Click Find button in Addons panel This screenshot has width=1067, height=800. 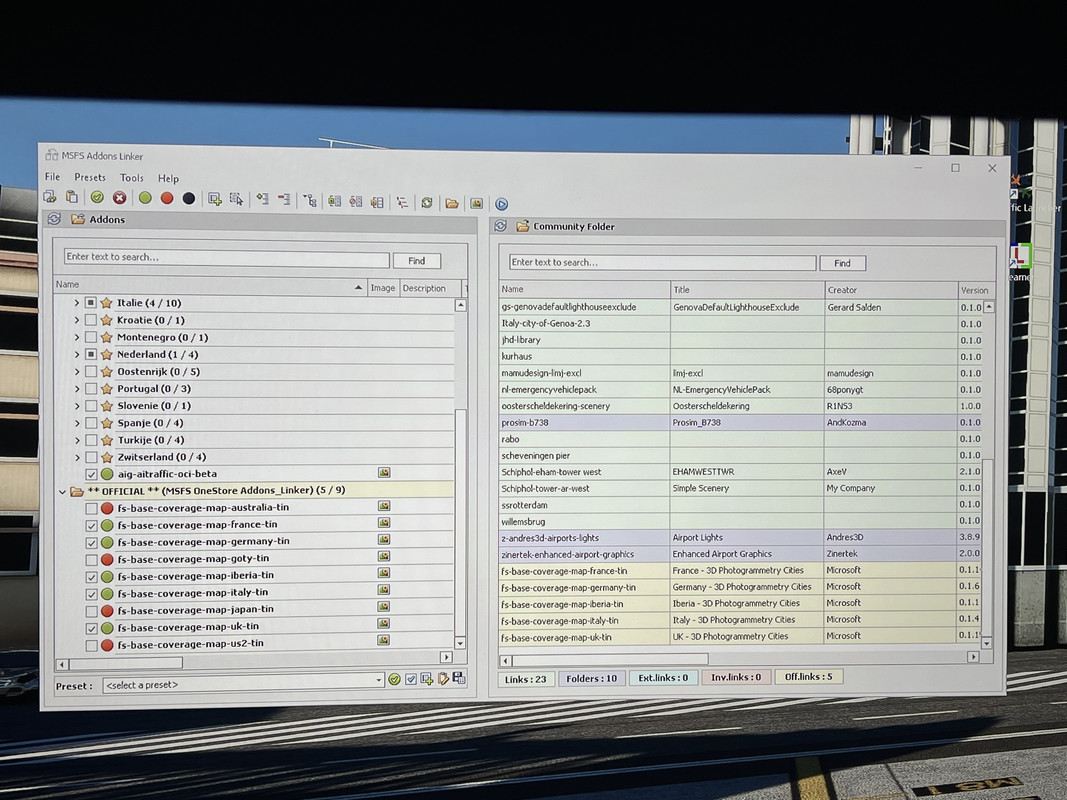click(x=416, y=261)
